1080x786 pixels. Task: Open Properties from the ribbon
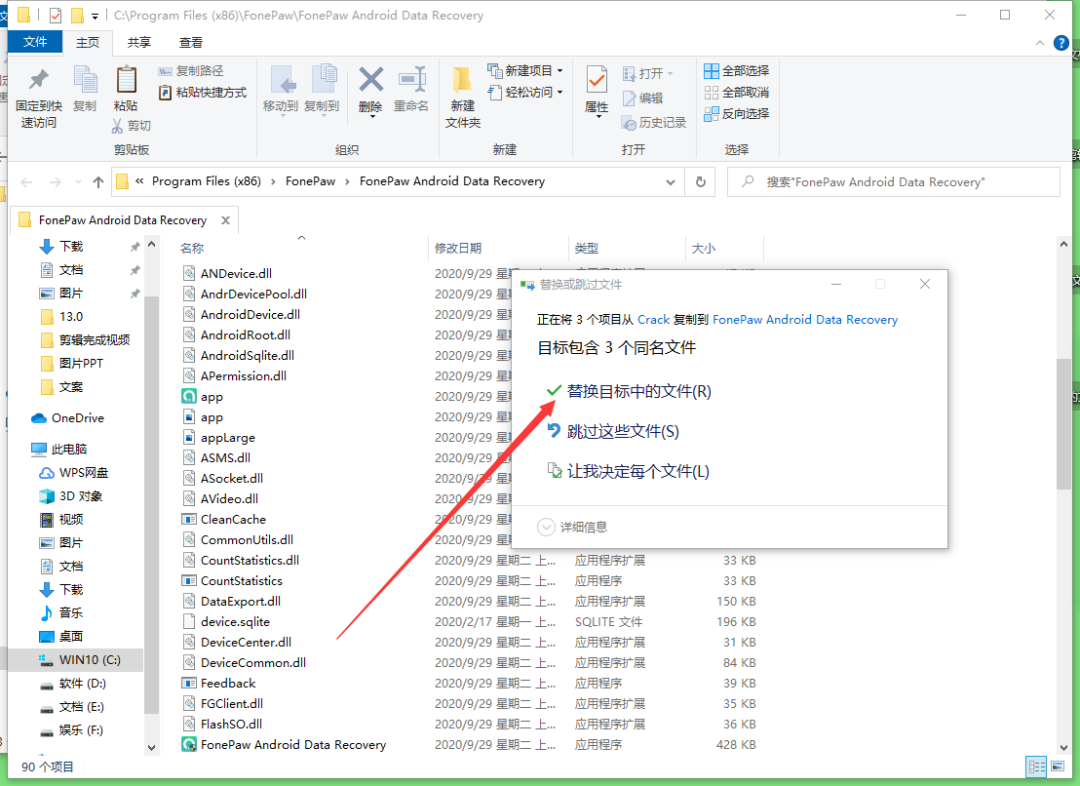click(x=596, y=92)
